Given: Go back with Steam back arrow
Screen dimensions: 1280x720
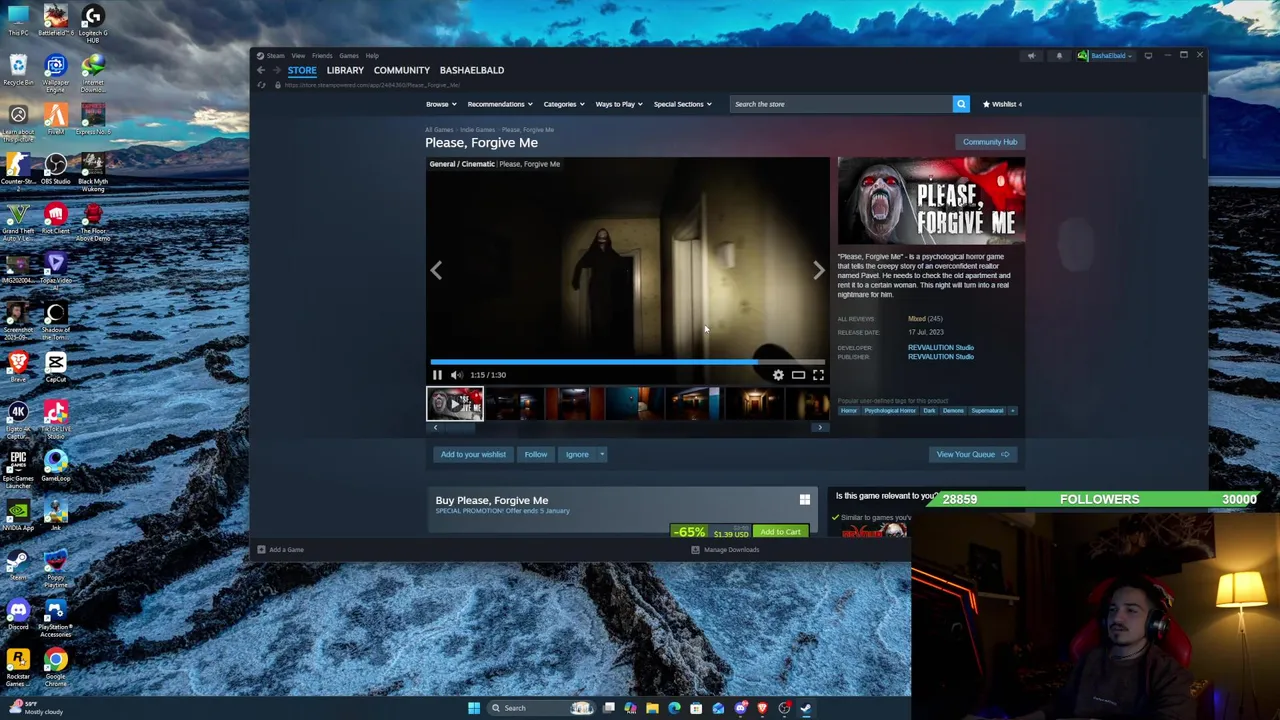Looking at the screenshot, I should point(261,70).
